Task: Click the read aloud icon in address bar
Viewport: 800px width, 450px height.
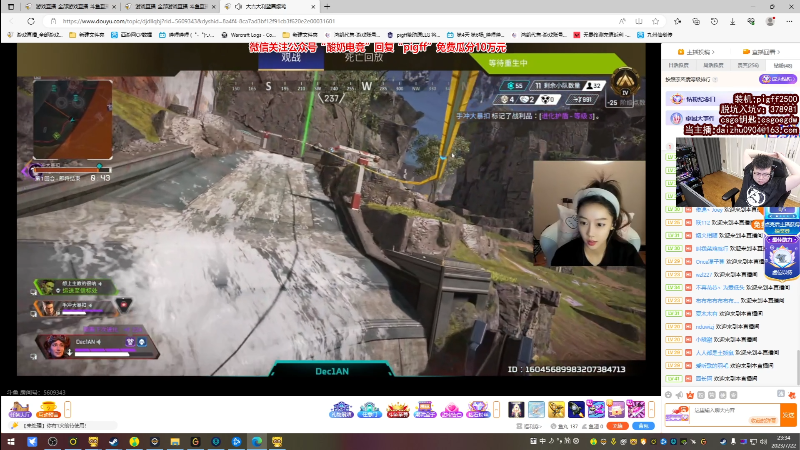Action: click(x=622, y=21)
